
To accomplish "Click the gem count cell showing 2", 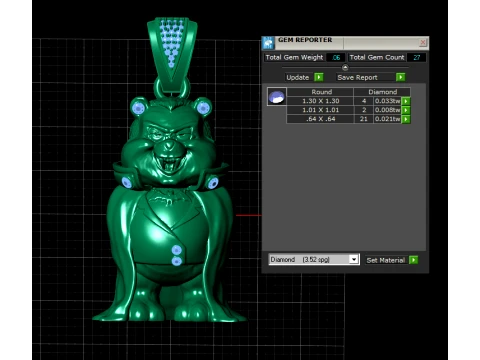I will (364, 110).
